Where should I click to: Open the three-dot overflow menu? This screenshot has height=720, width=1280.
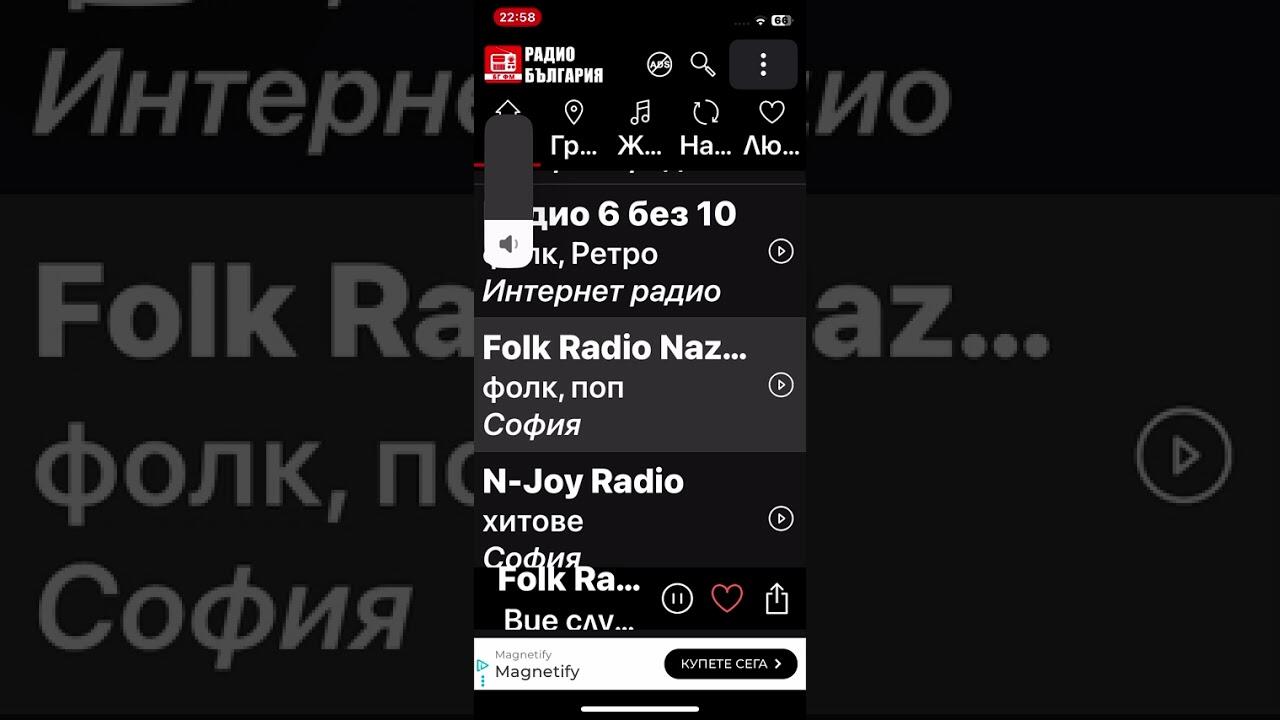point(763,65)
